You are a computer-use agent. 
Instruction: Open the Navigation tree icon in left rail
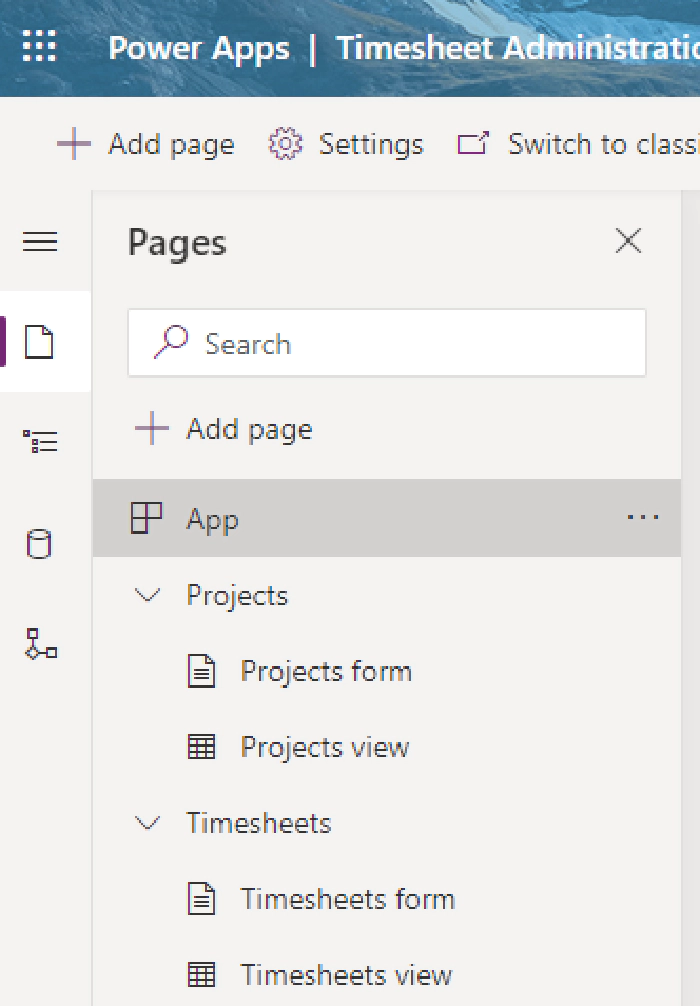coord(40,441)
